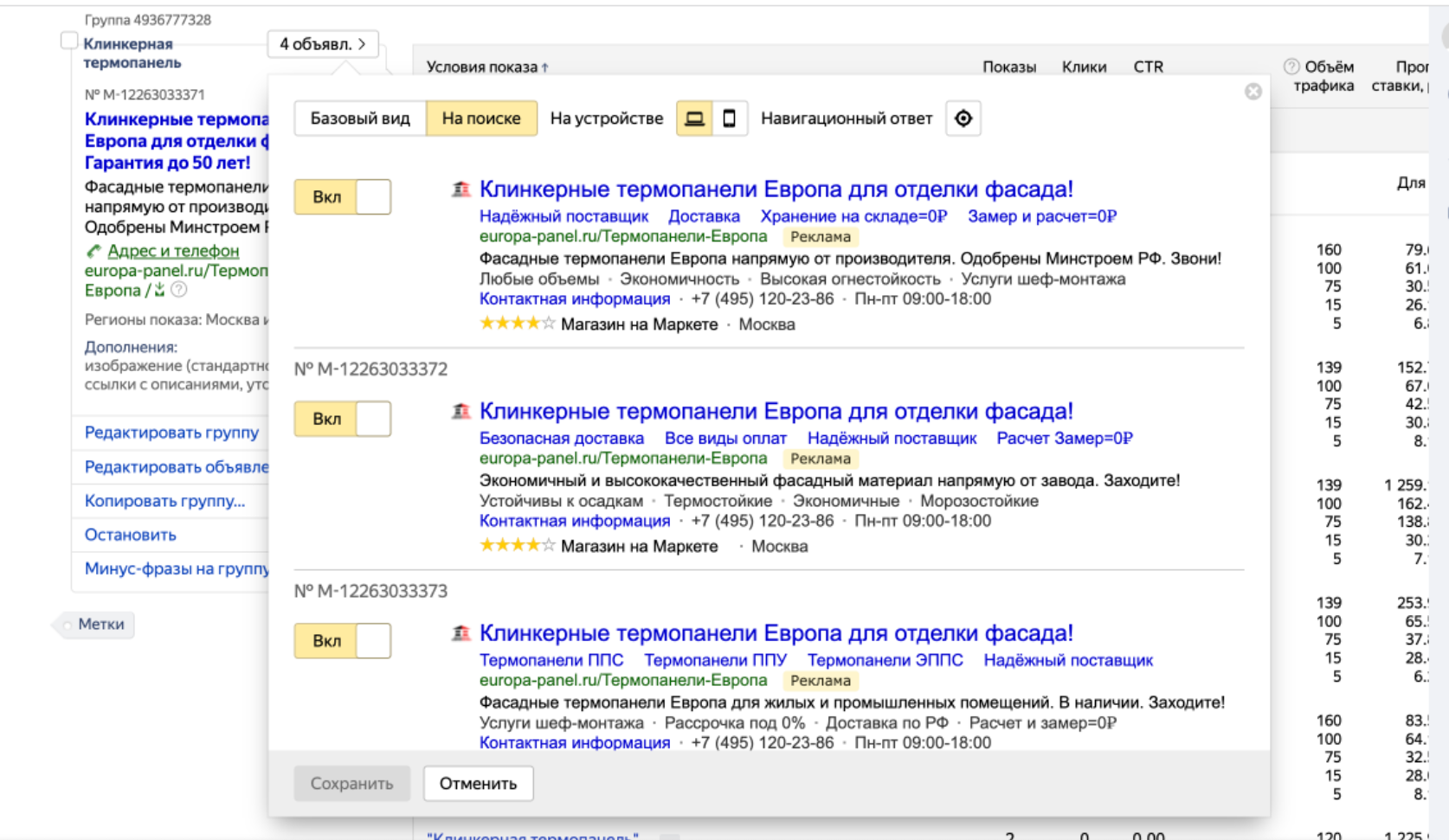Click the CTR column header

click(x=1149, y=67)
